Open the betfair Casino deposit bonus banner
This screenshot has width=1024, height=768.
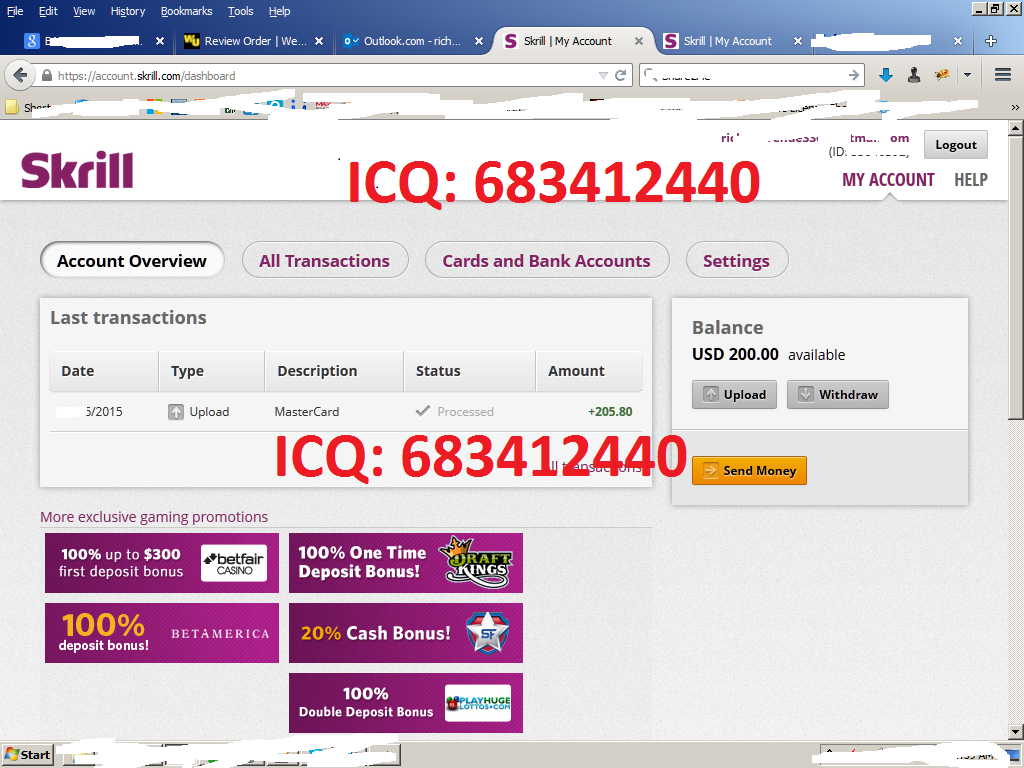[x=162, y=563]
